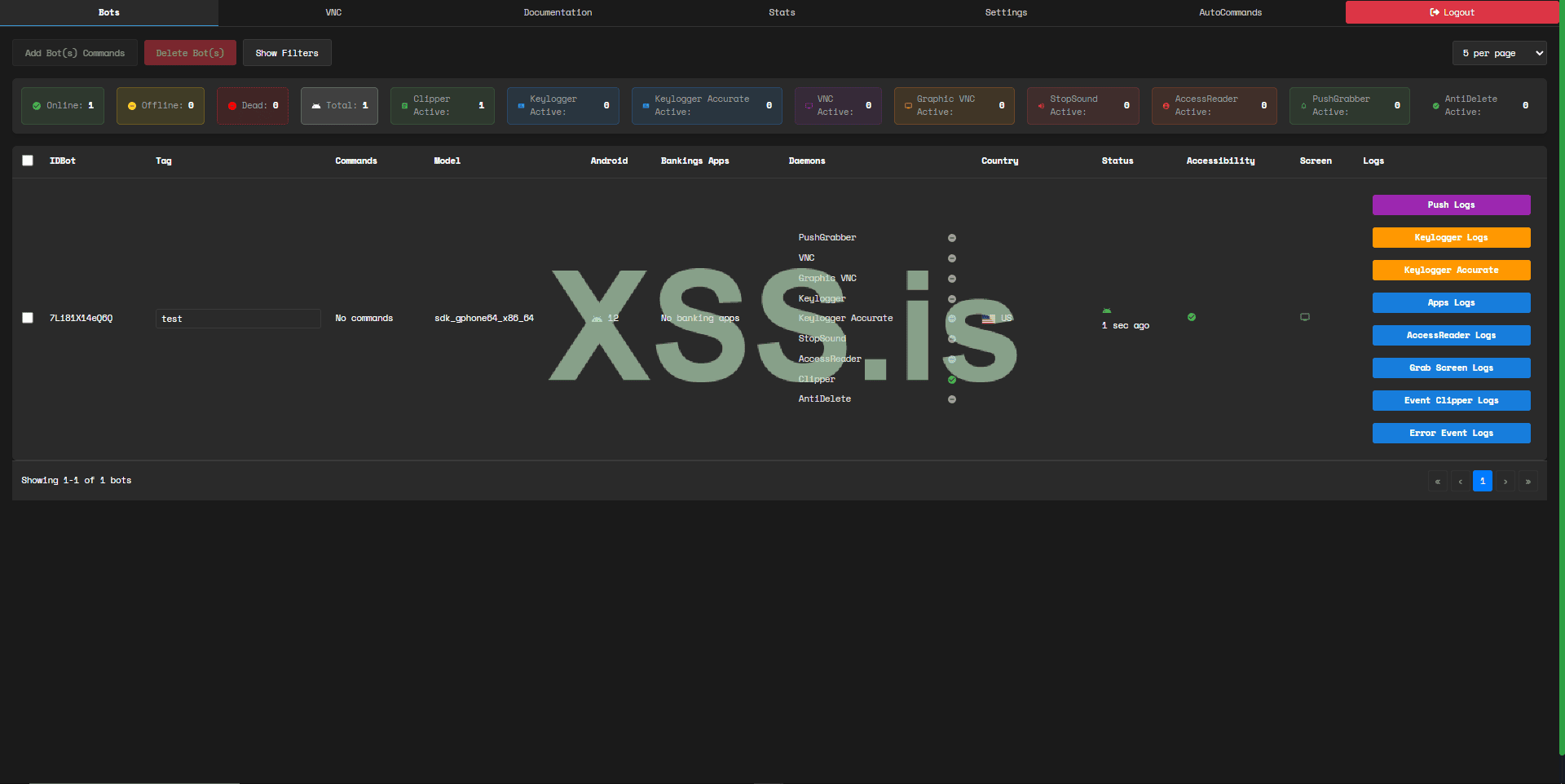This screenshot has height=784, width=1565.
Task: Open Grab Screen Logs
Action: pyautogui.click(x=1451, y=368)
